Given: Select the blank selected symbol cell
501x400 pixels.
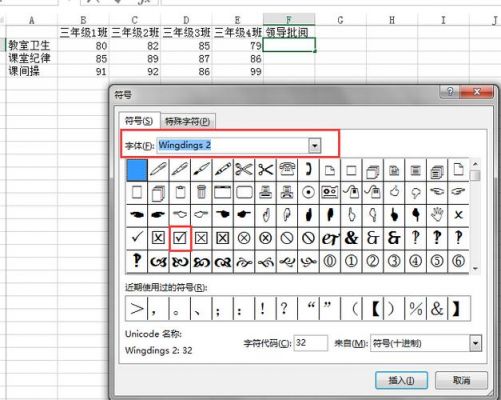Looking at the screenshot, I should tap(137, 170).
